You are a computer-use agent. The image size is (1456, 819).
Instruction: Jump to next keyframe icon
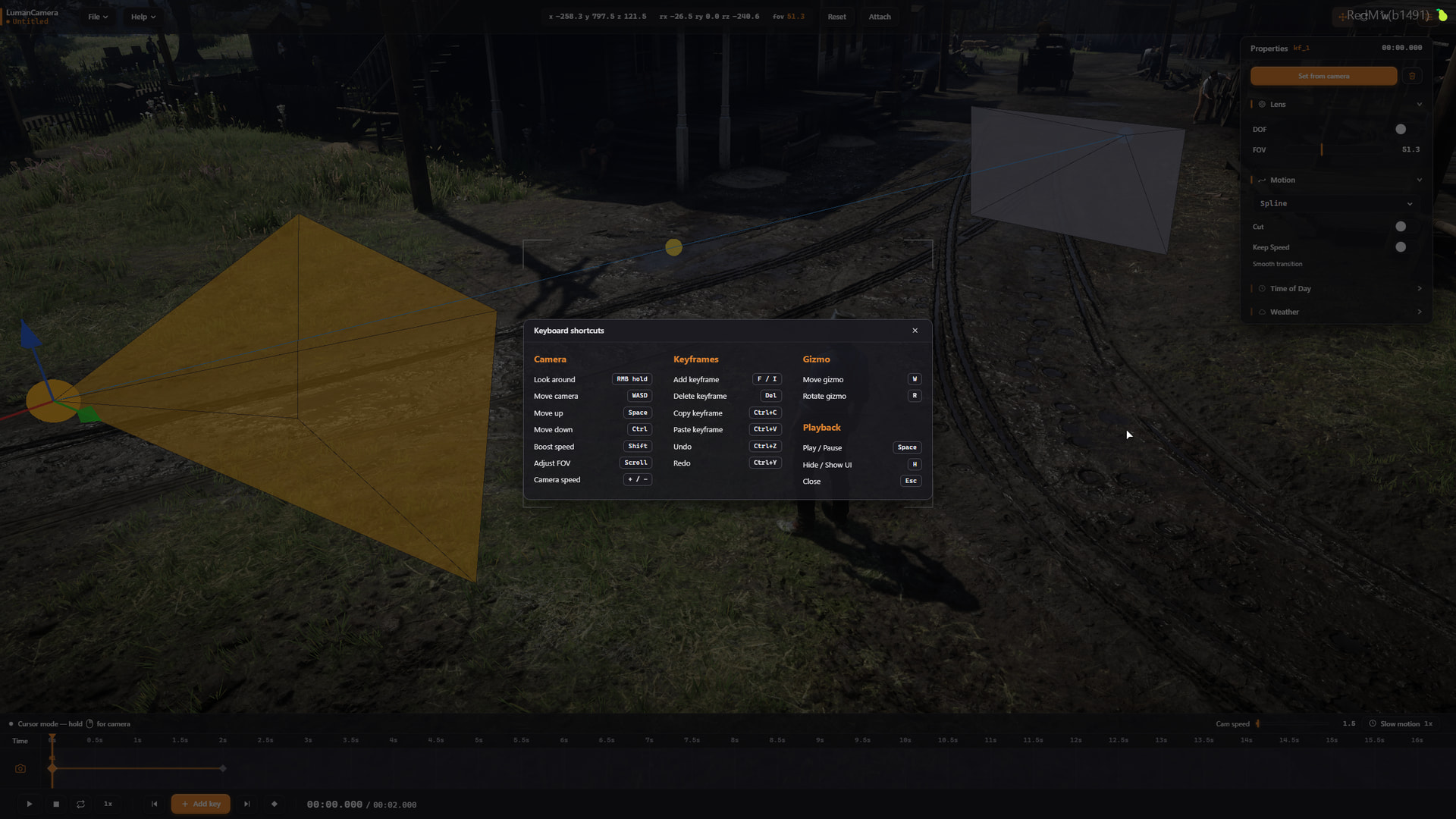pyautogui.click(x=247, y=804)
